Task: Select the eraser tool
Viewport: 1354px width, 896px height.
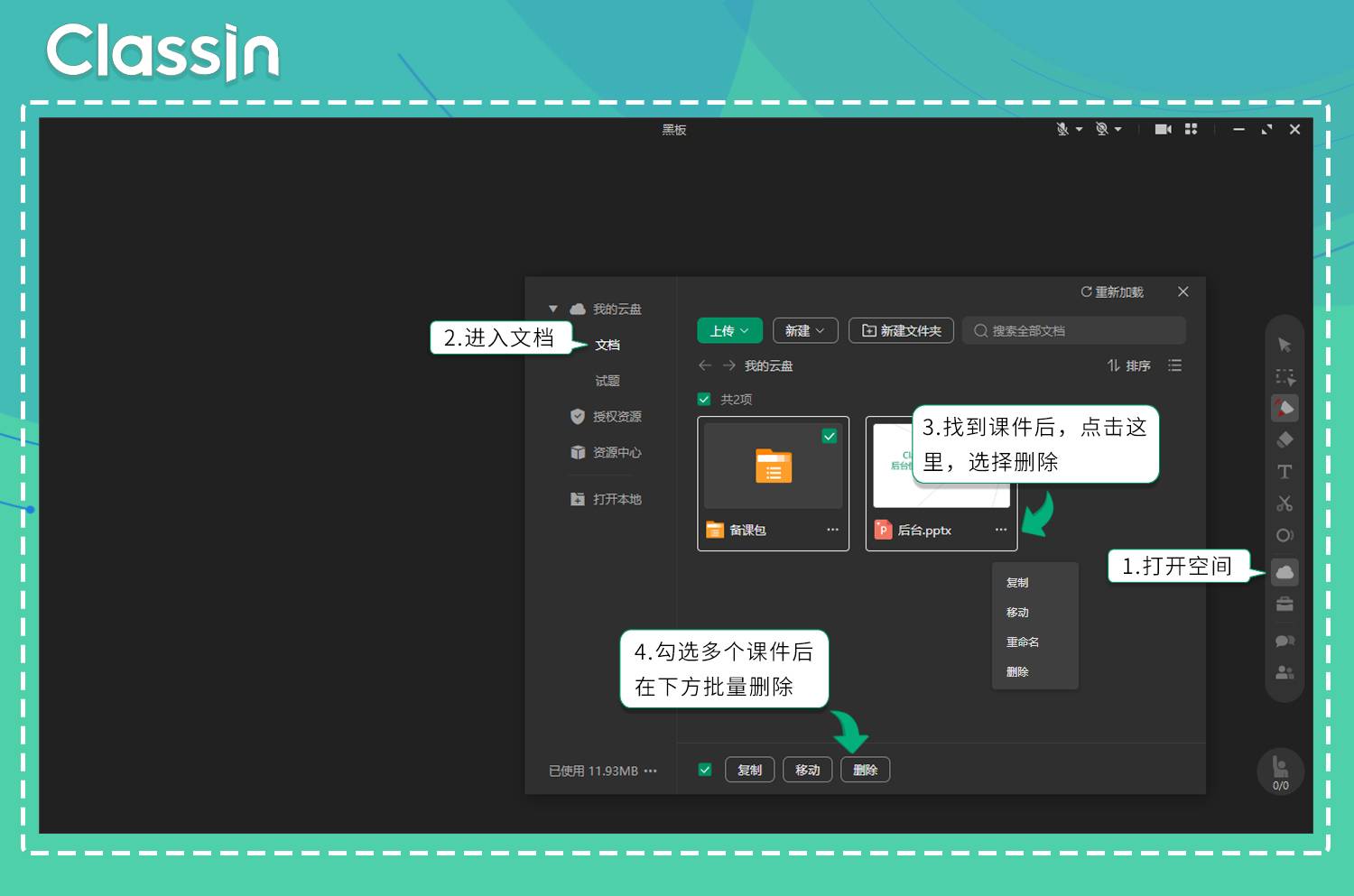Action: point(1284,439)
